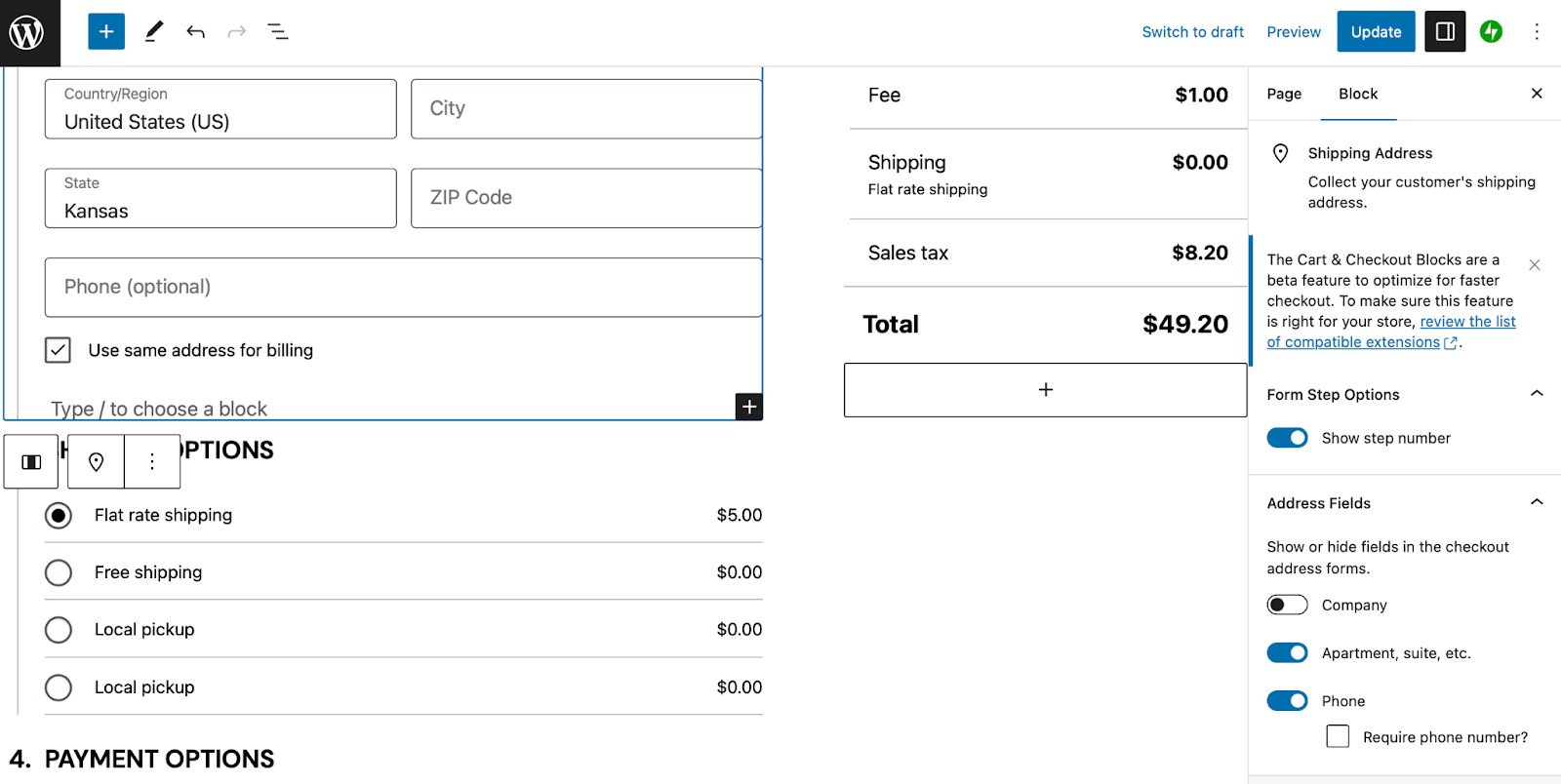Click the Type / to choose a block placeholder
Viewport: 1561px width, 784px height.
click(159, 409)
